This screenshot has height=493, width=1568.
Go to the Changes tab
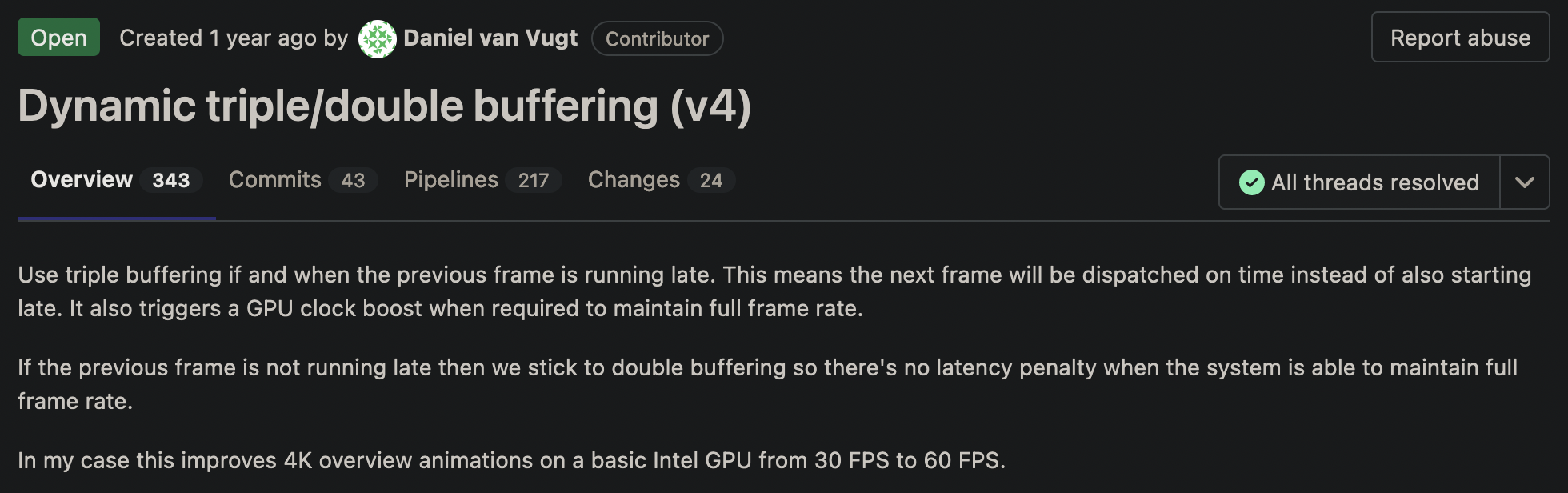coord(634,180)
